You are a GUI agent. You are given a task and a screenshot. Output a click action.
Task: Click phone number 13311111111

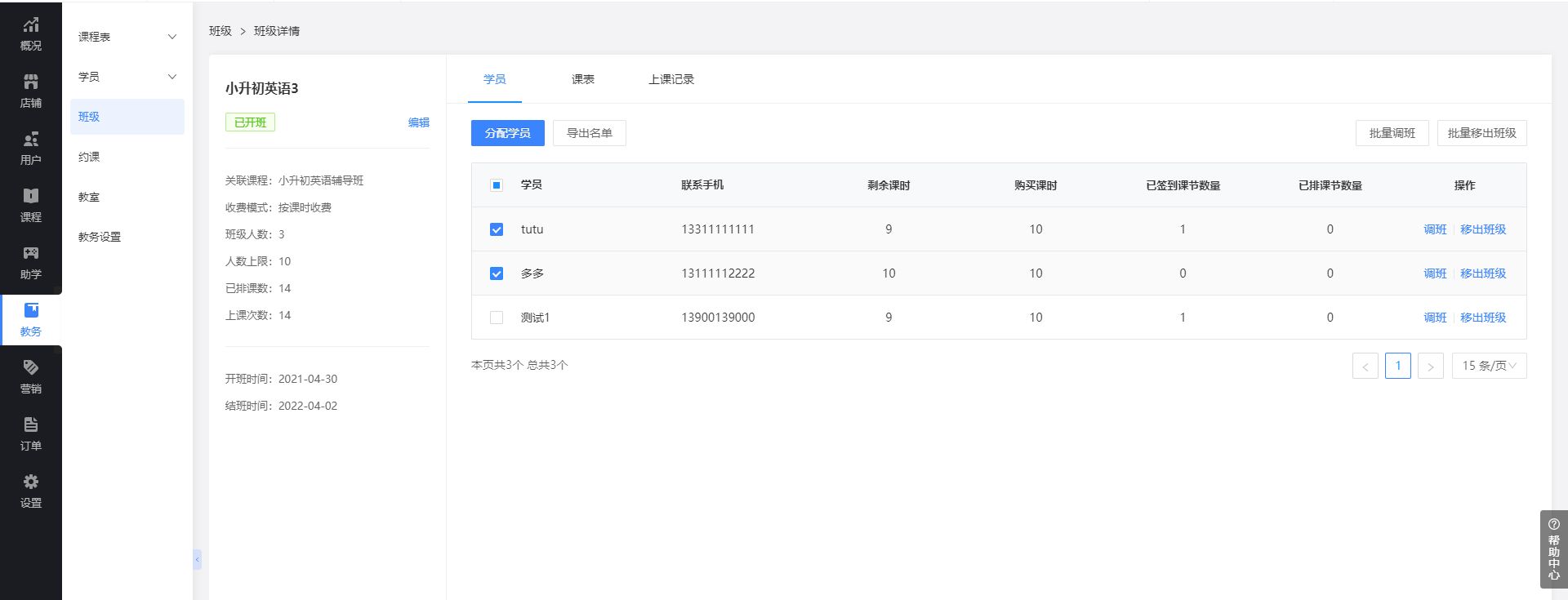(718, 229)
